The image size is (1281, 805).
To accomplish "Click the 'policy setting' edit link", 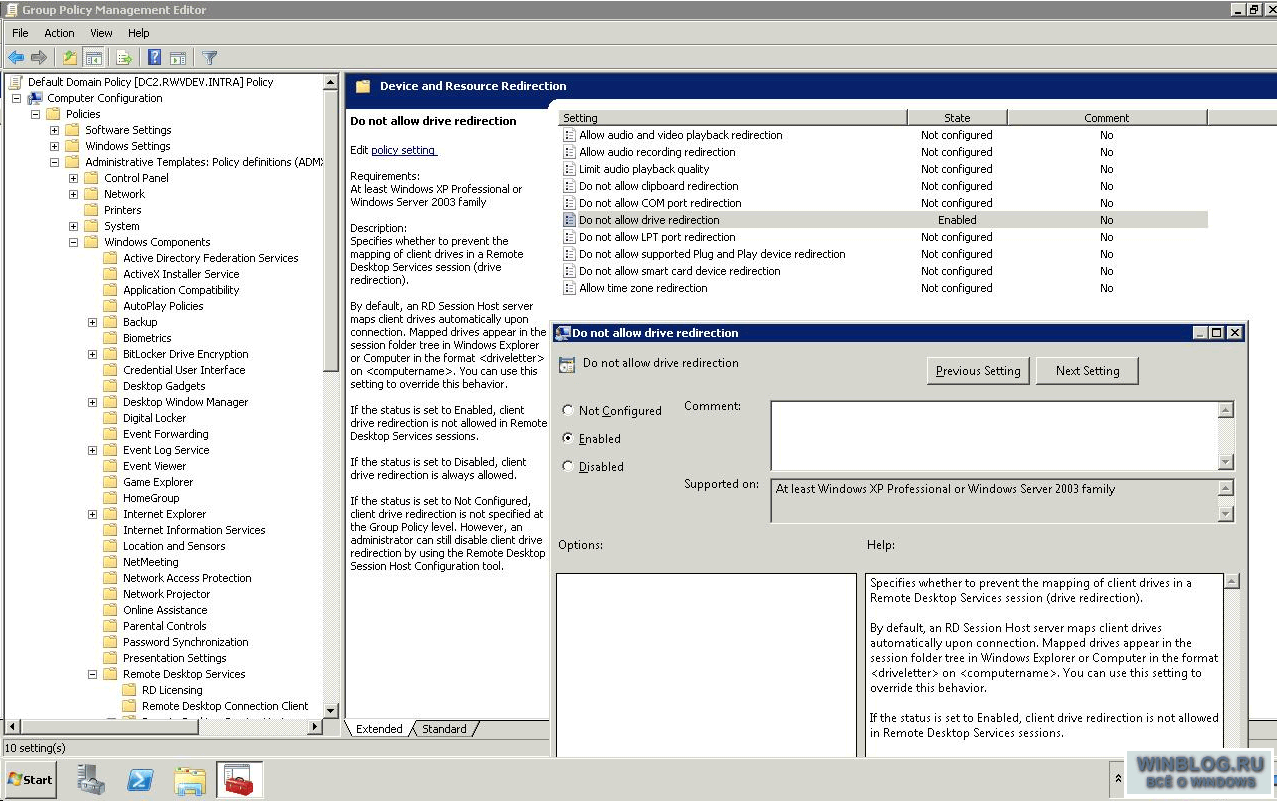I will 403,150.
